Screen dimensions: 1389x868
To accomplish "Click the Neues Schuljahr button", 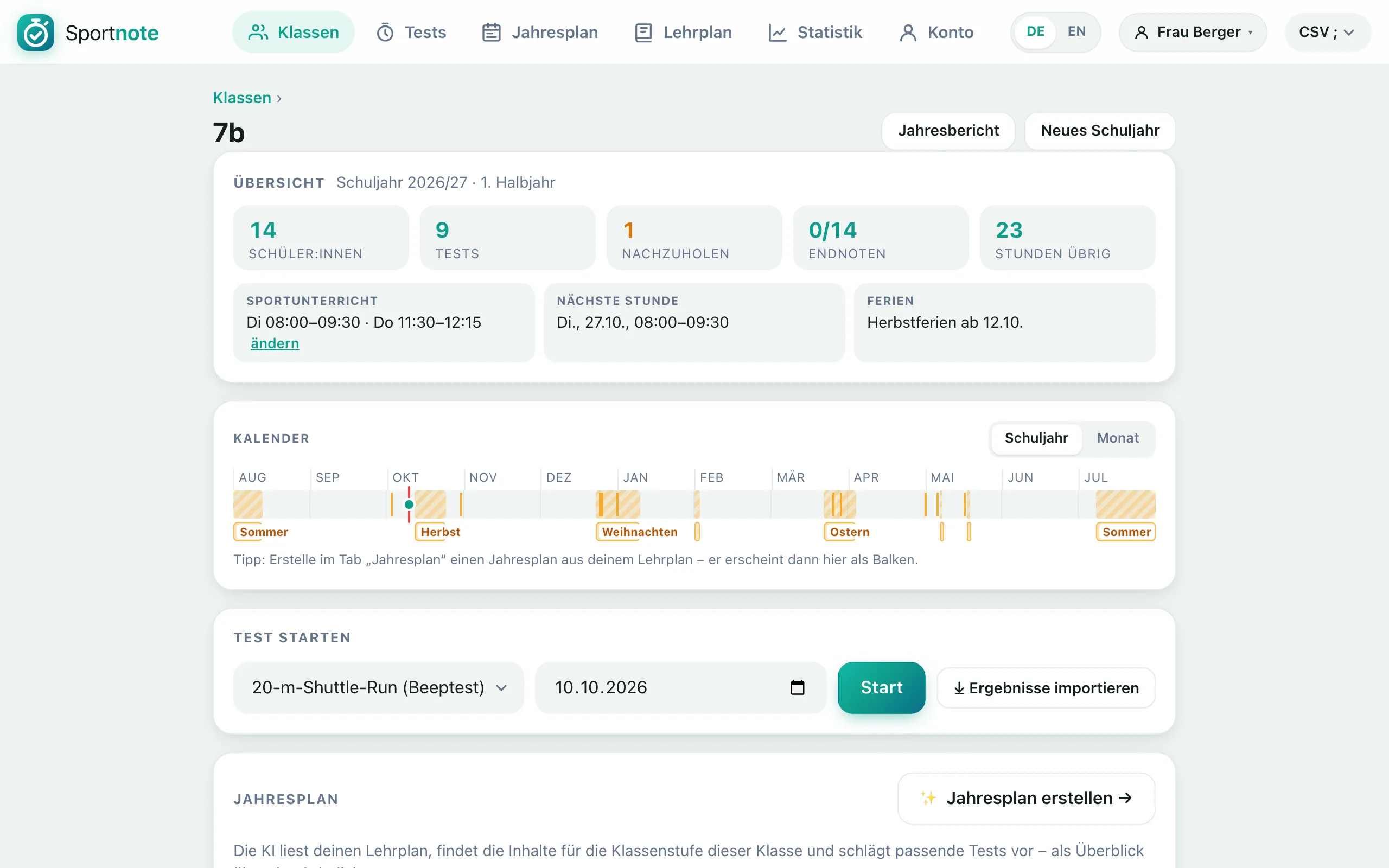I will [1100, 131].
